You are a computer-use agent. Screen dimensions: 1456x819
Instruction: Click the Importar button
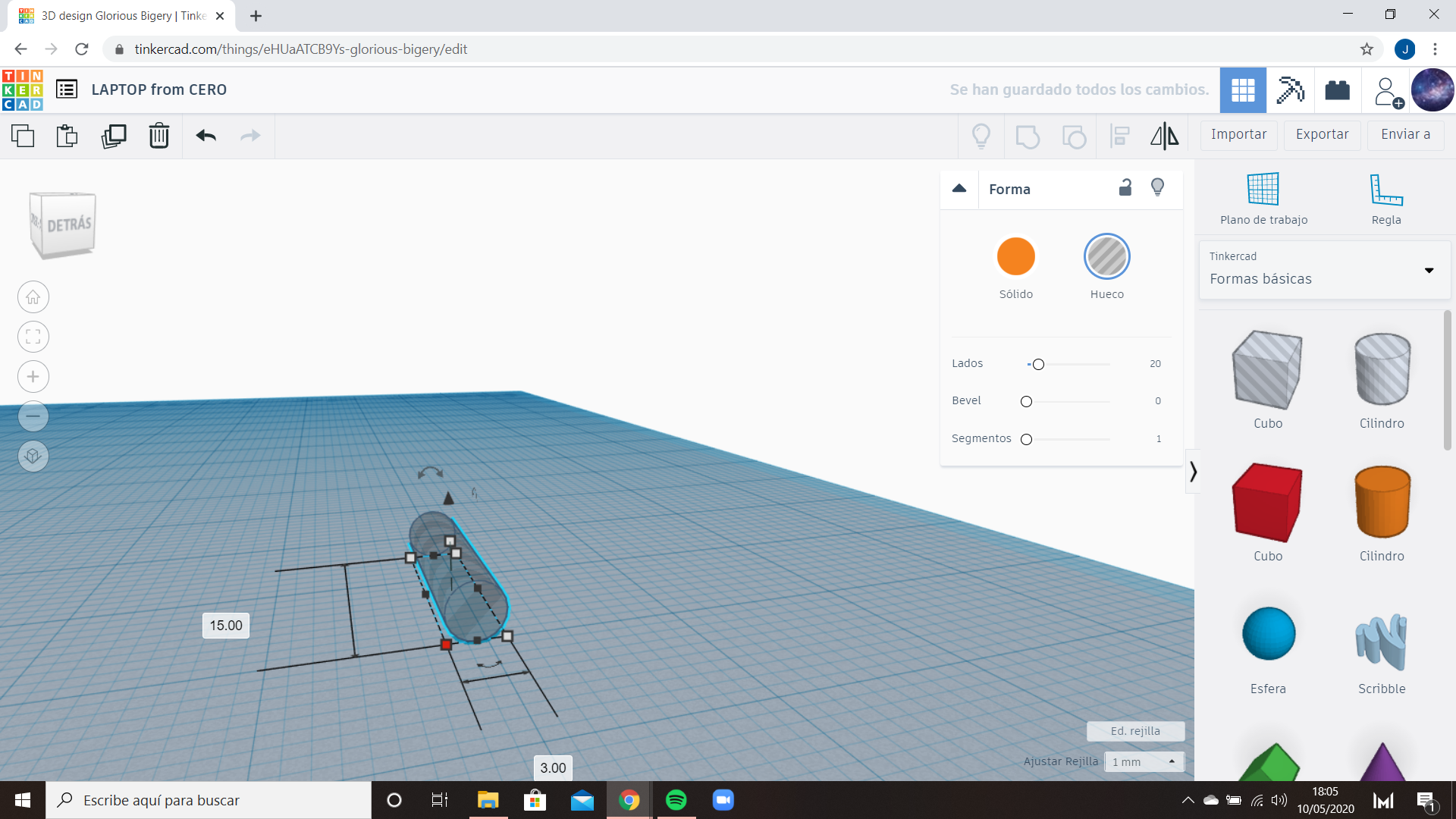(1238, 135)
